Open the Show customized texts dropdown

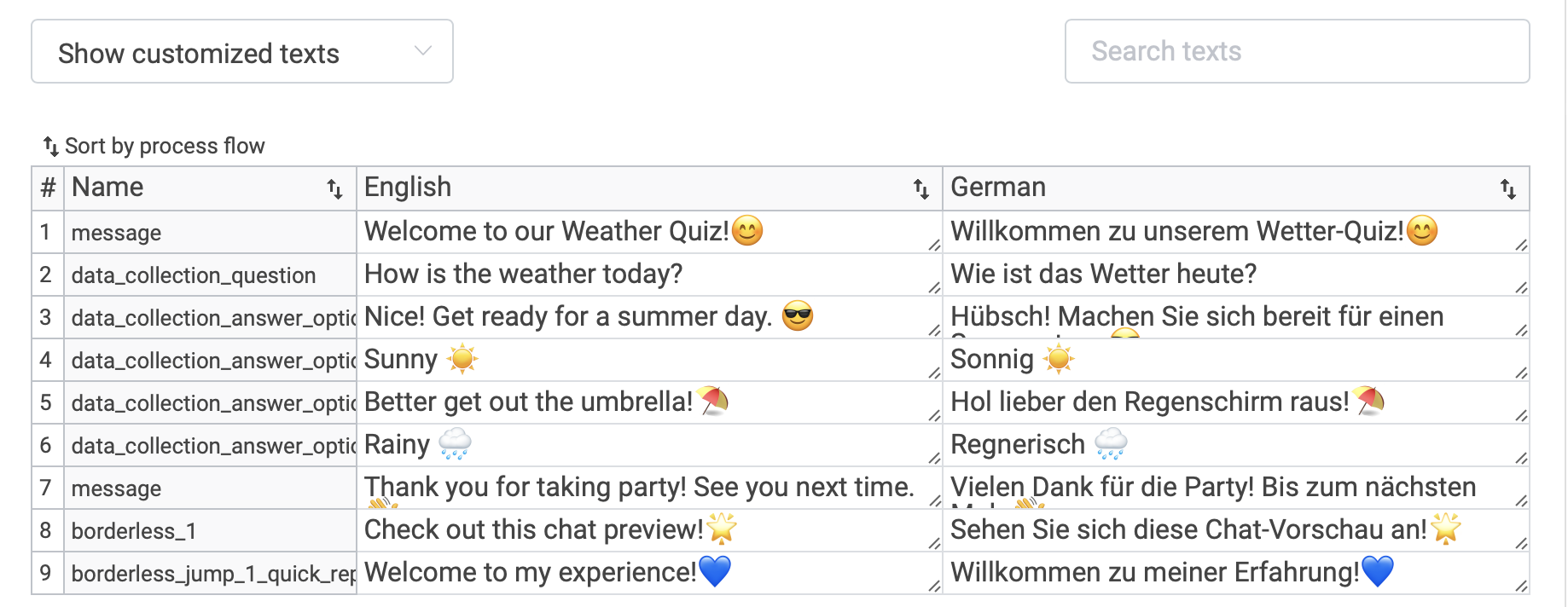coord(241,53)
